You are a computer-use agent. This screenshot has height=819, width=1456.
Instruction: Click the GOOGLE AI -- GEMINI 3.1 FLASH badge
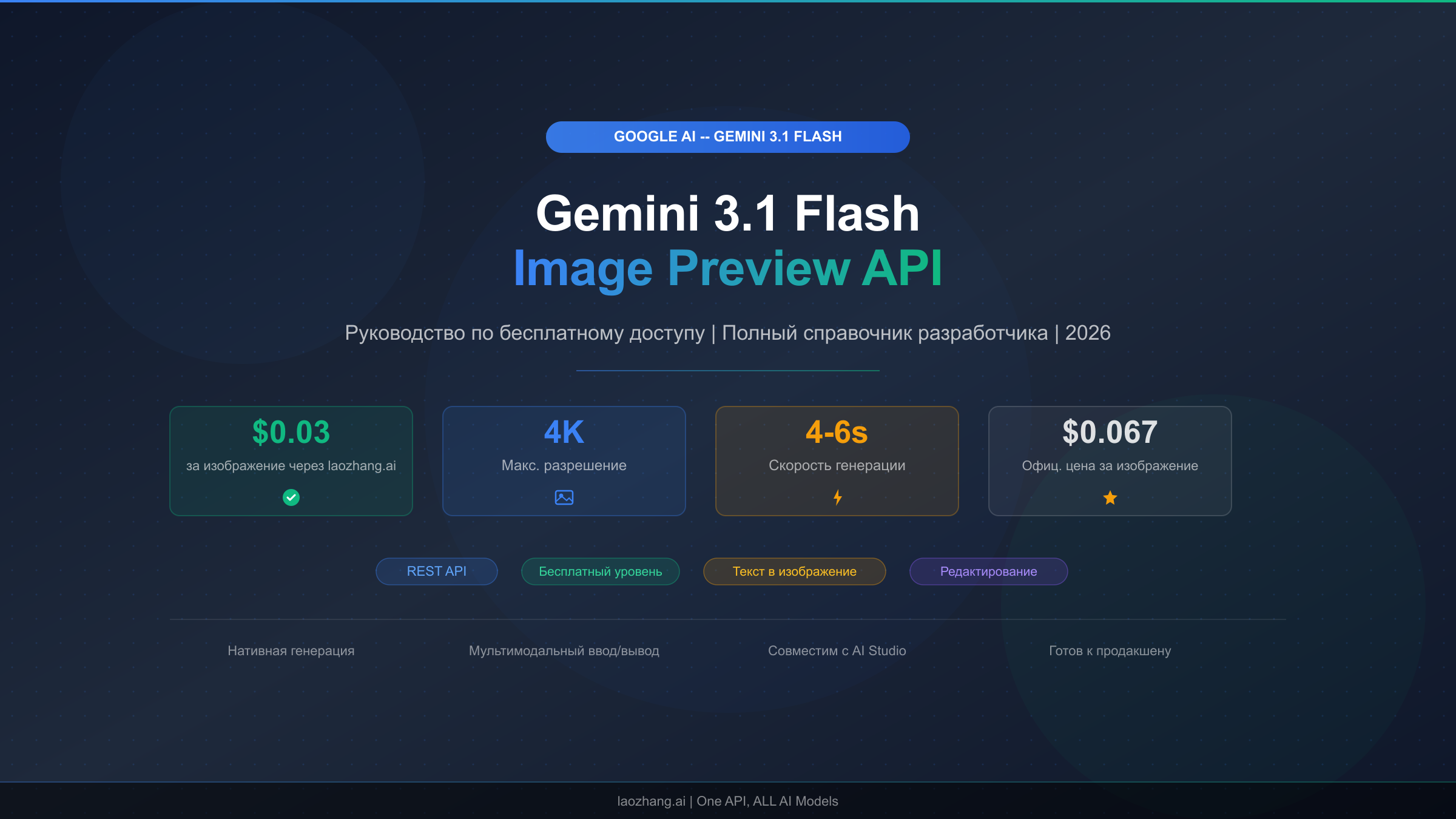tap(728, 136)
